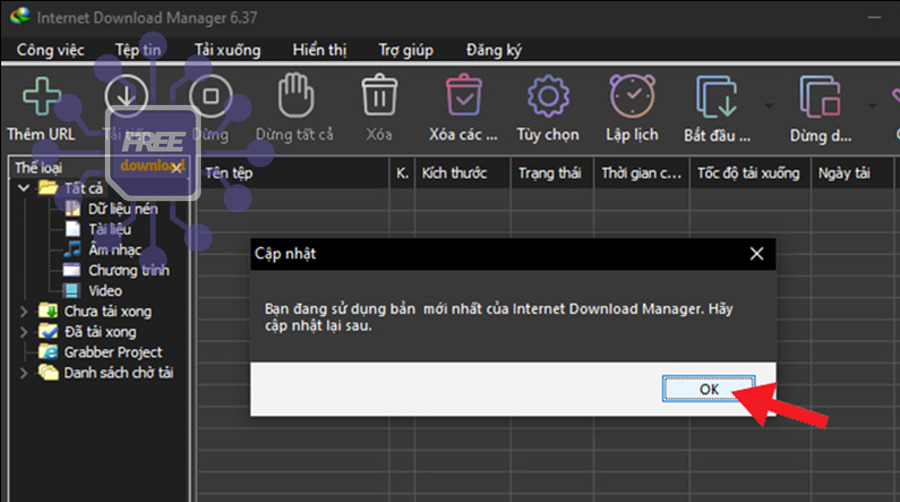900x502 pixels.
Task: Click the K. column header
Action: (x=402, y=173)
